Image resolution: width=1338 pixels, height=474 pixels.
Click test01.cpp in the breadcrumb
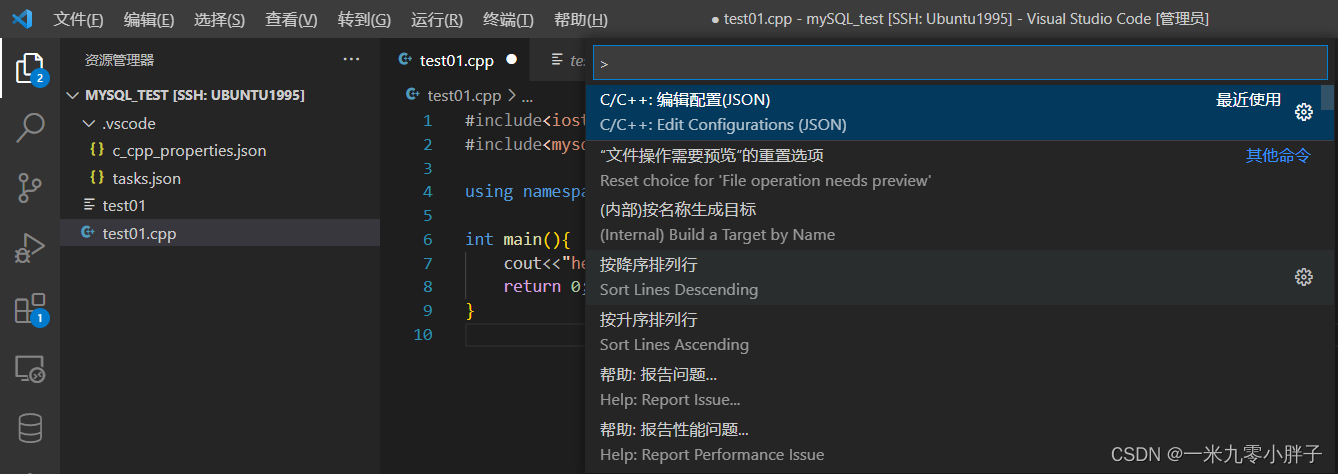pyautogui.click(x=464, y=96)
